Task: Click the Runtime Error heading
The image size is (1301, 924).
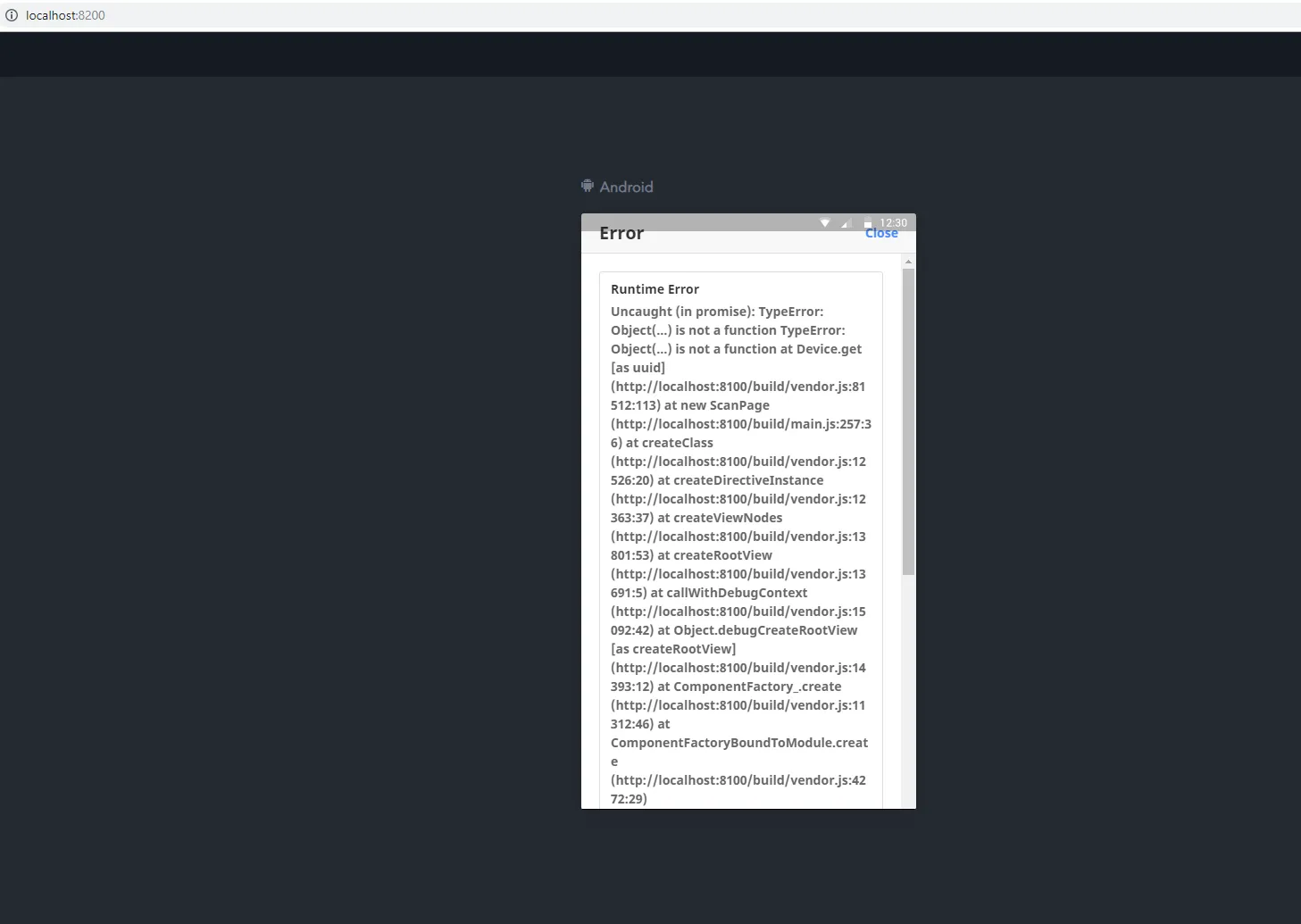Action: (655, 289)
